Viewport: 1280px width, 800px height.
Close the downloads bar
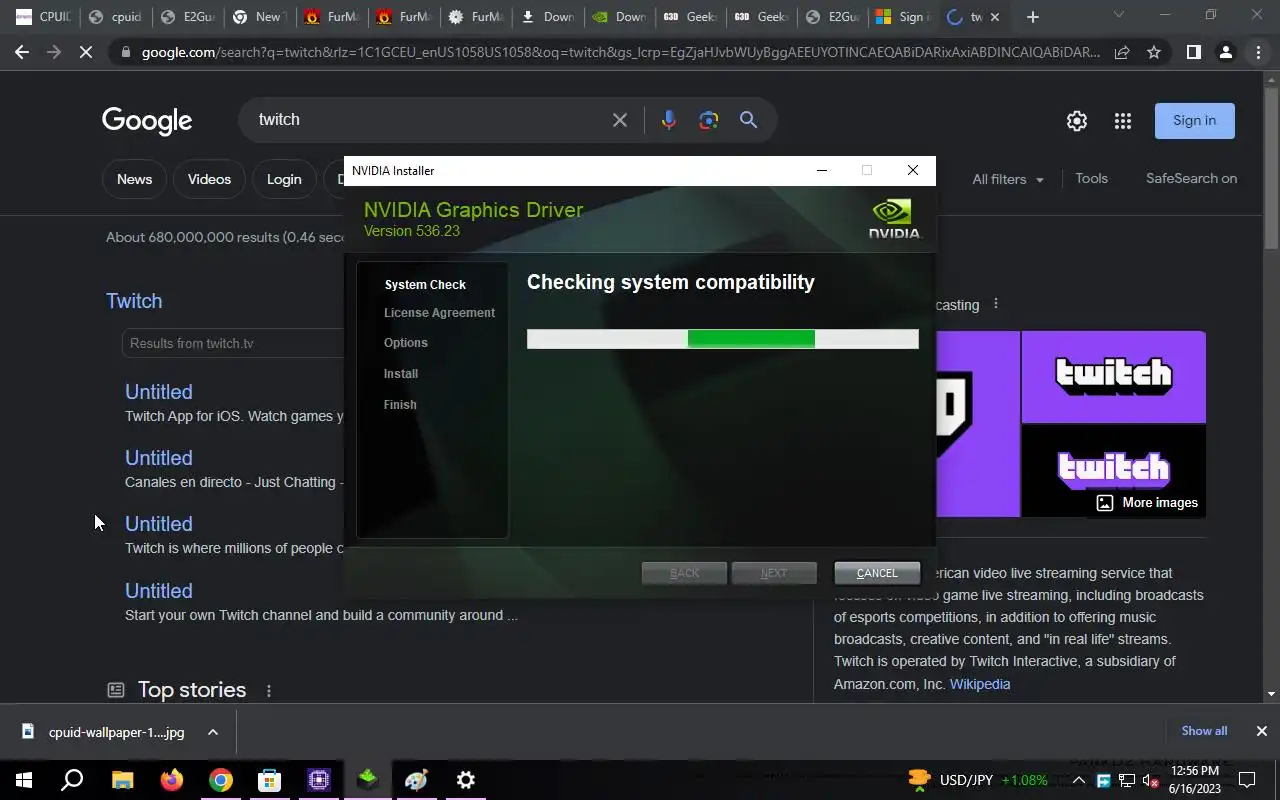coord(1261,731)
